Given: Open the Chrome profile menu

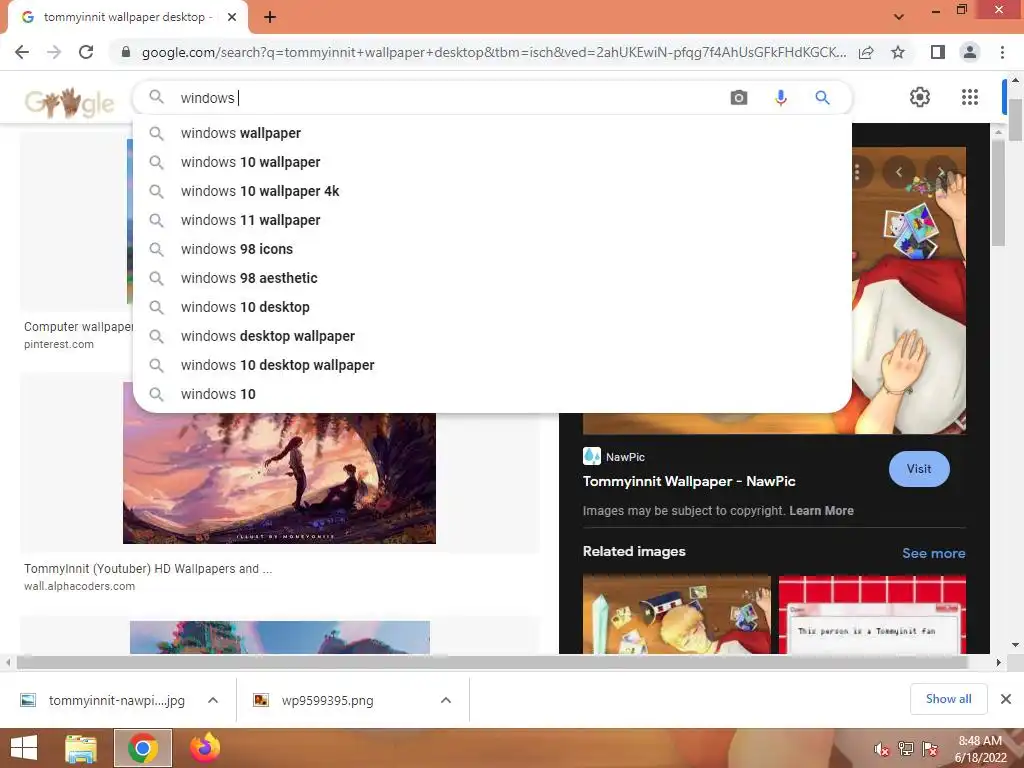Looking at the screenshot, I should coord(970,52).
